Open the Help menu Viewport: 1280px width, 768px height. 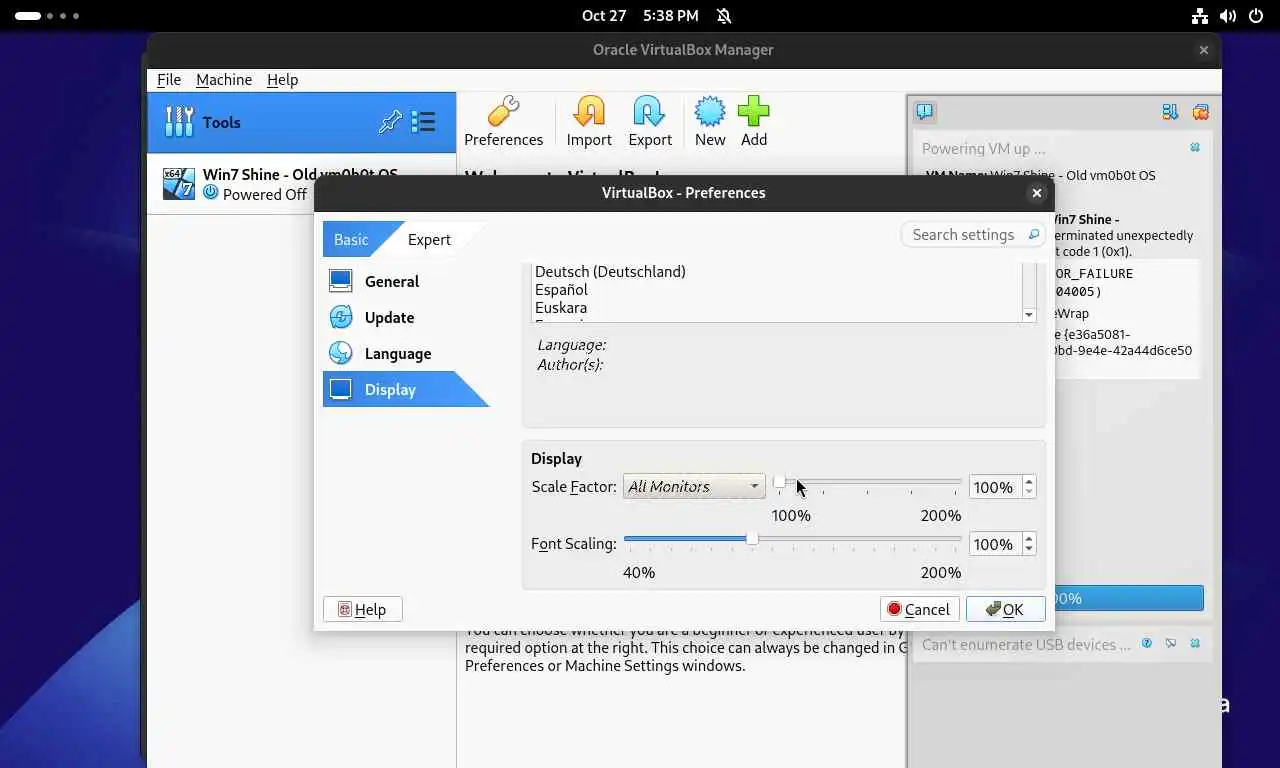point(282,79)
